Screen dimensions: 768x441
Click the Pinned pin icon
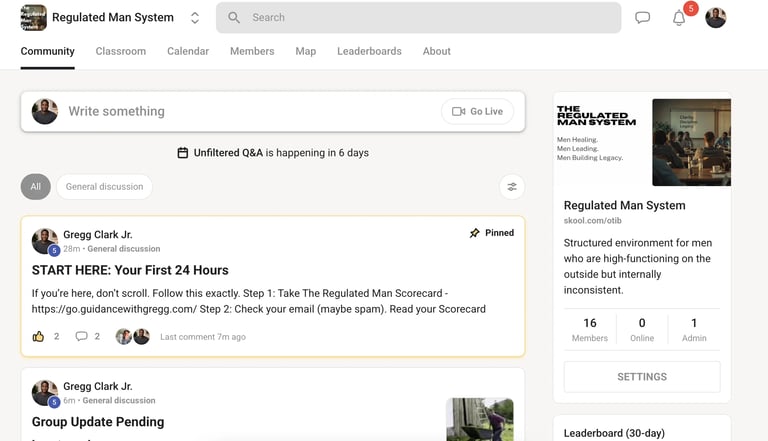point(474,233)
